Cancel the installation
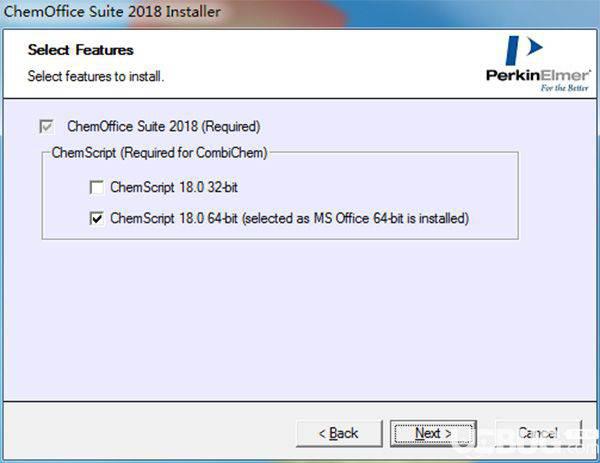The width and height of the screenshot is (600, 463). pos(538,434)
